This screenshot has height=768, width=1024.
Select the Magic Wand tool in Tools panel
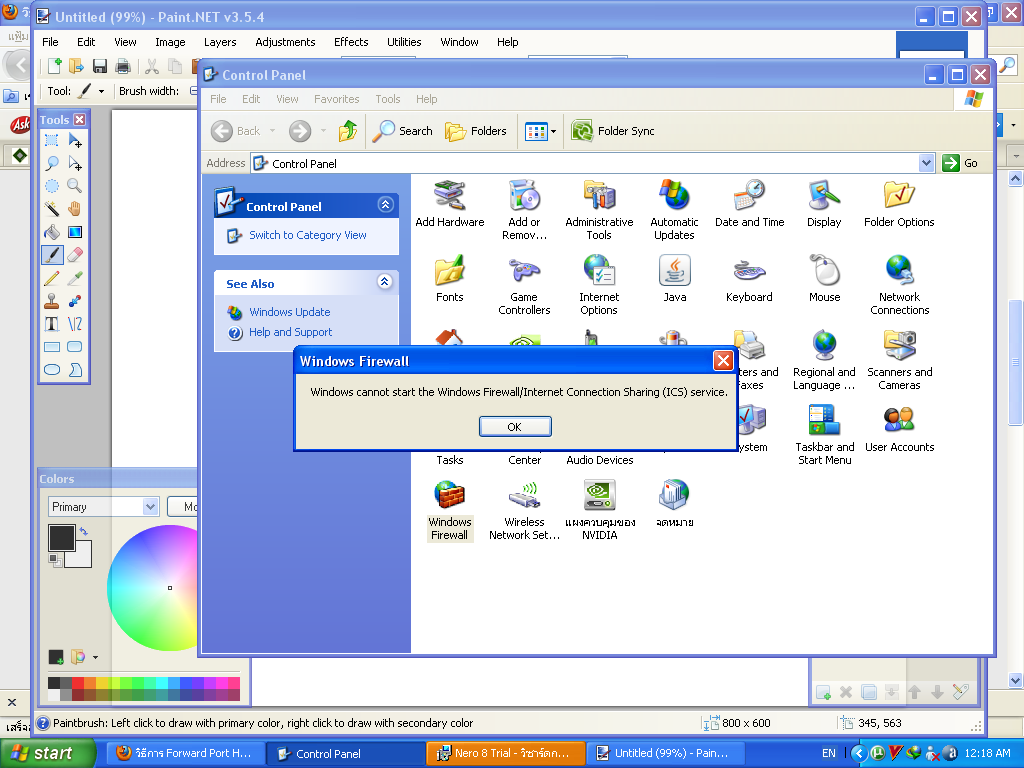pos(52,209)
